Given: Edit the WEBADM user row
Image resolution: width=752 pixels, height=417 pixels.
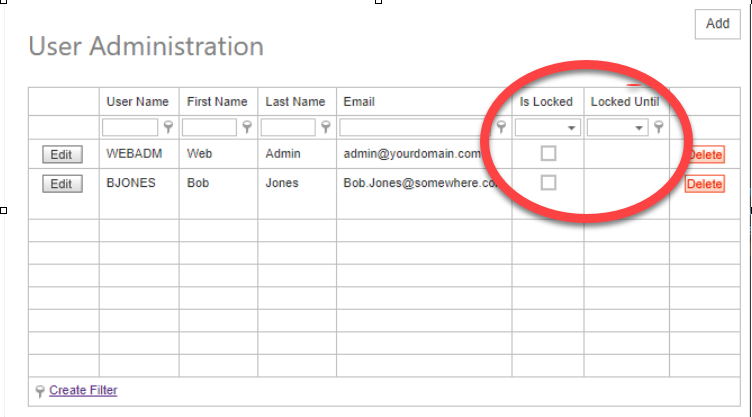Looking at the screenshot, I should [62, 155].
